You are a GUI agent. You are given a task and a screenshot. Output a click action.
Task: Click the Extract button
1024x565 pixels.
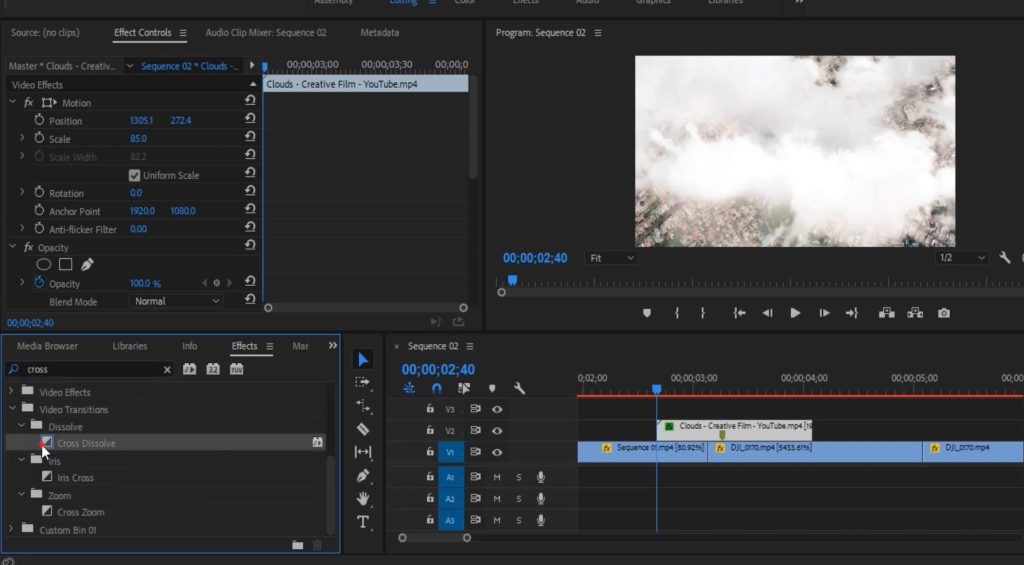coord(915,313)
